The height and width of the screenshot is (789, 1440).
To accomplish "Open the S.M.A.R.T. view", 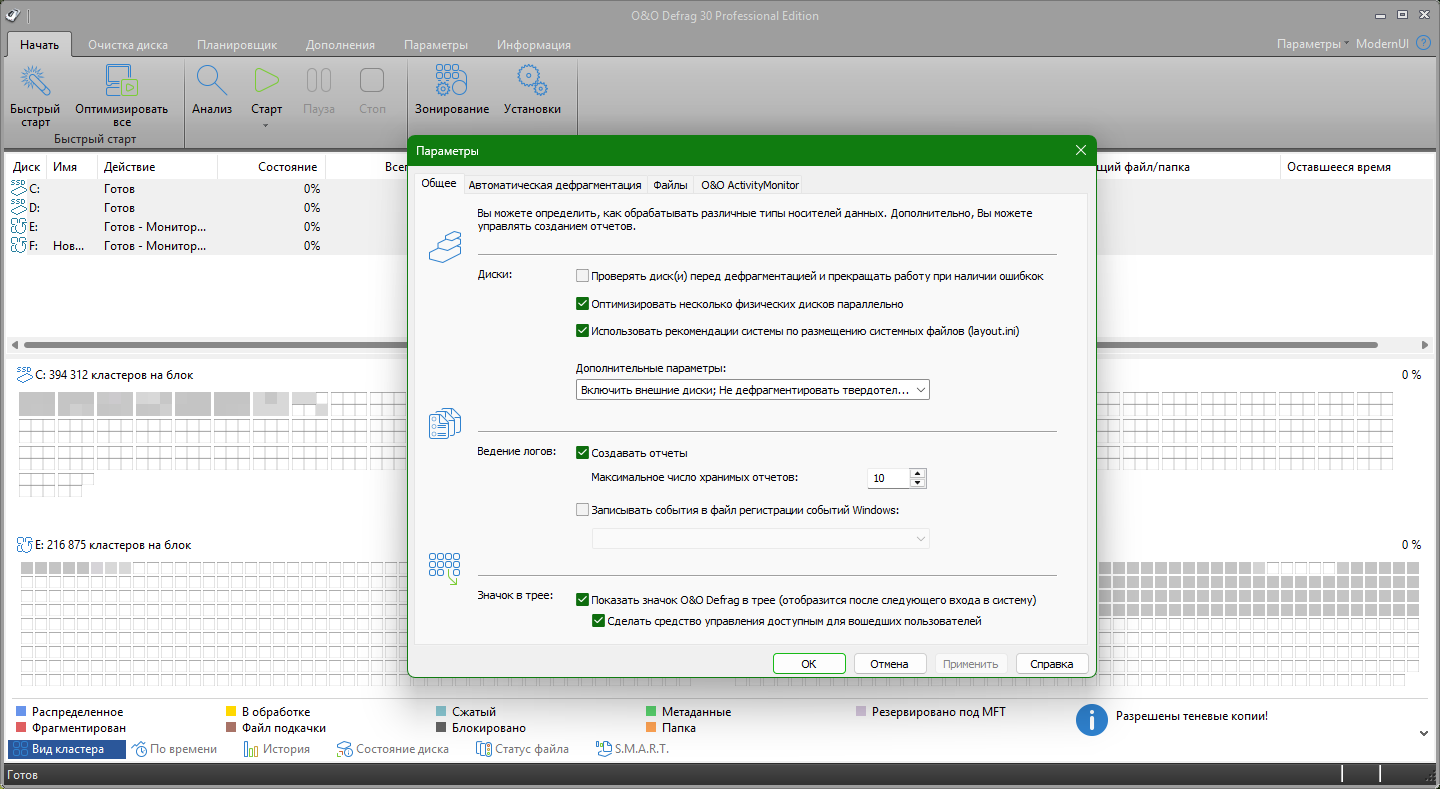I will [x=632, y=749].
